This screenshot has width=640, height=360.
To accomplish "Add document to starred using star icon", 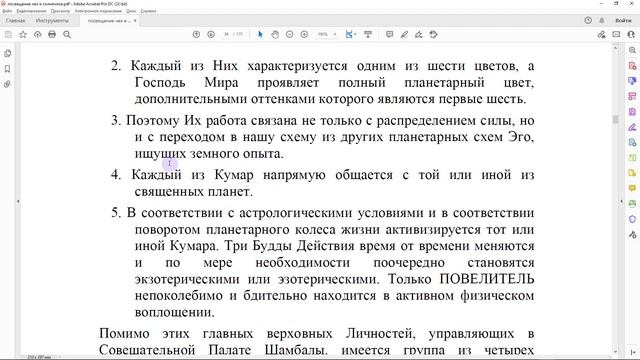I will pos(23,35).
